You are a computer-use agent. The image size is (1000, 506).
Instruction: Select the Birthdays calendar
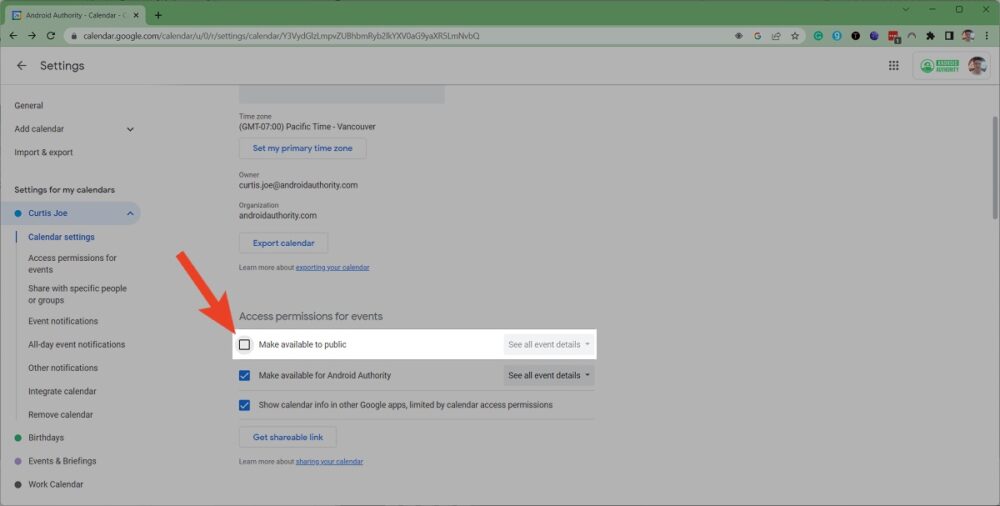(46, 438)
